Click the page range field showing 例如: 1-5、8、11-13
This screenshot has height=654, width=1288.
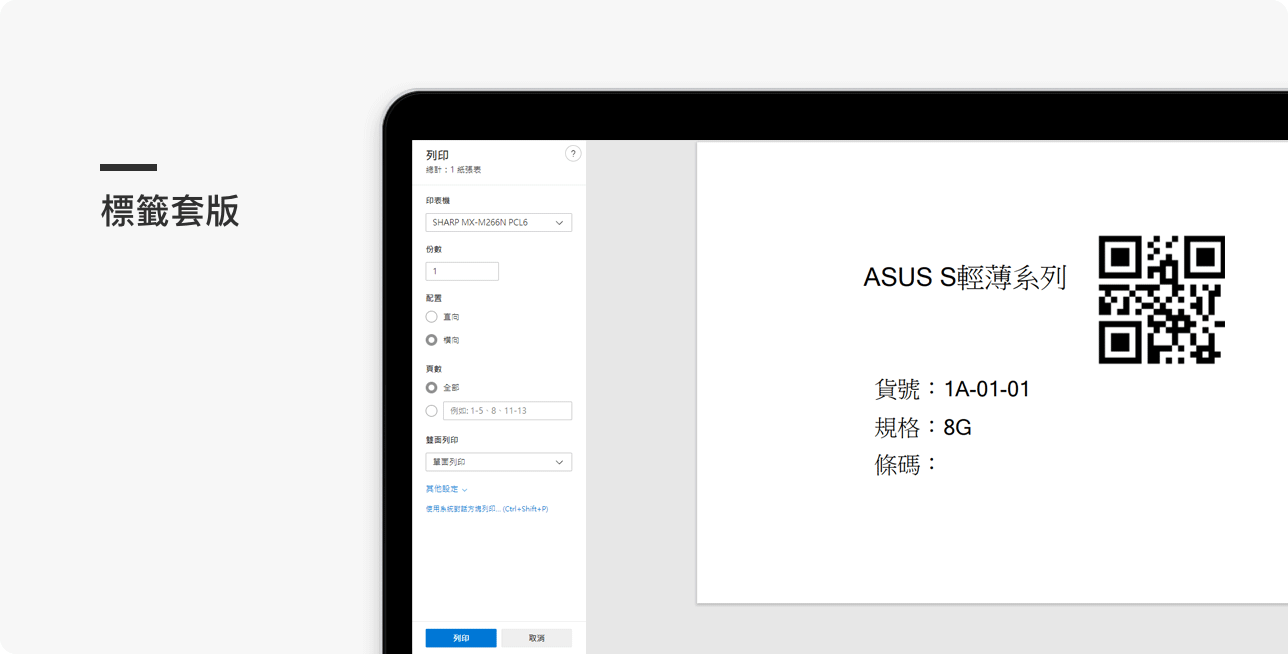click(x=508, y=411)
